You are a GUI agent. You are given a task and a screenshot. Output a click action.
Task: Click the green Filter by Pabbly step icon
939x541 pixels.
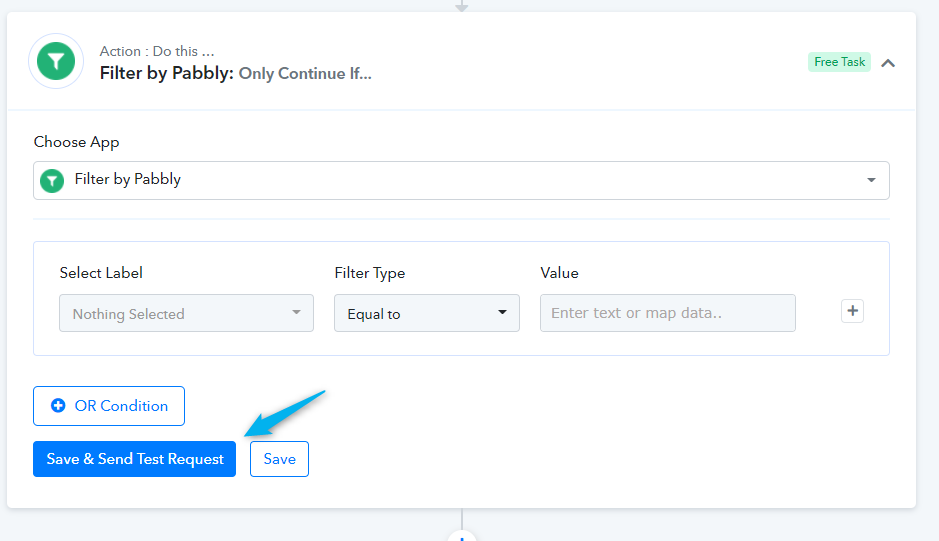[x=56, y=61]
